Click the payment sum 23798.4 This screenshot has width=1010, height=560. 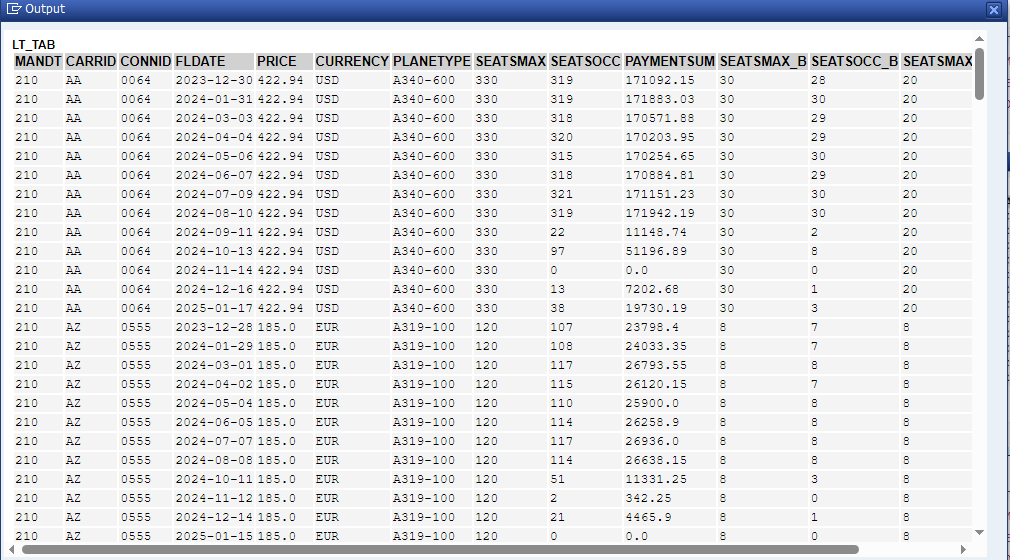pyautogui.click(x=652, y=327)
